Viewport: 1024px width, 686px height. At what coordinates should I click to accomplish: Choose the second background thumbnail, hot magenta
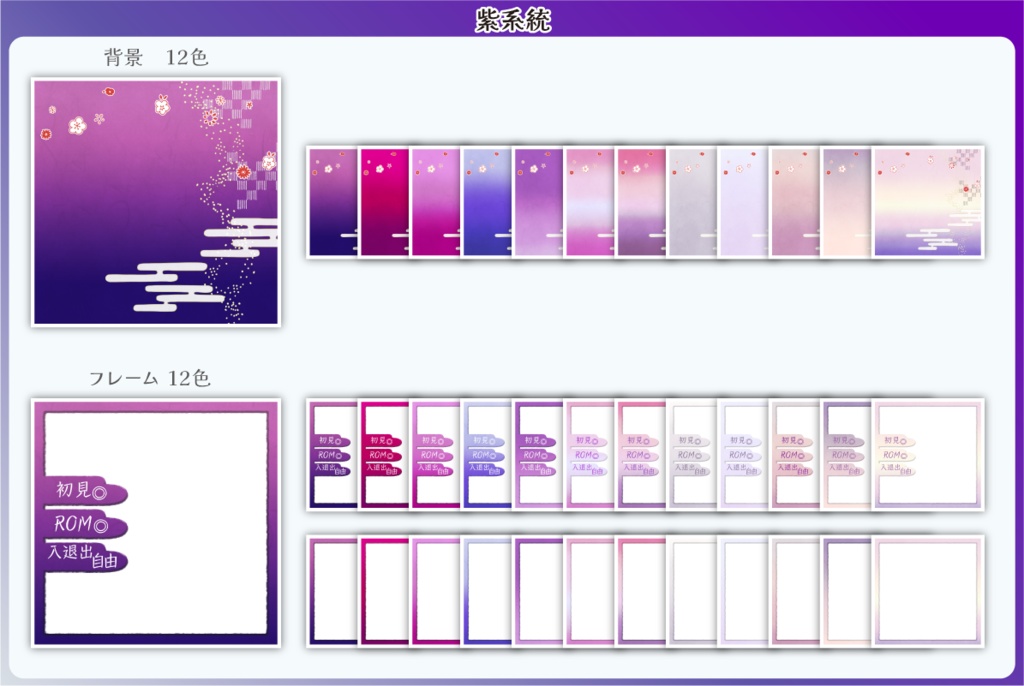[x=384, y=202]
